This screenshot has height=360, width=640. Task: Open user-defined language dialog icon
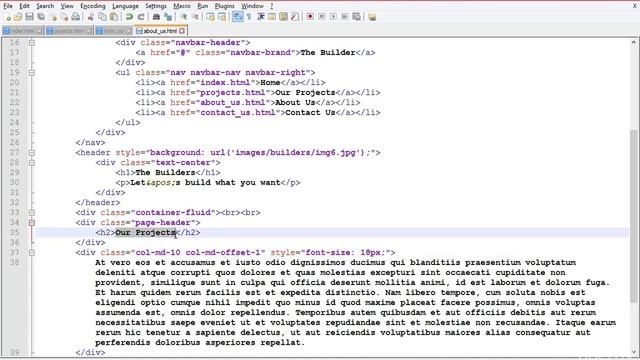coord(272,17)
